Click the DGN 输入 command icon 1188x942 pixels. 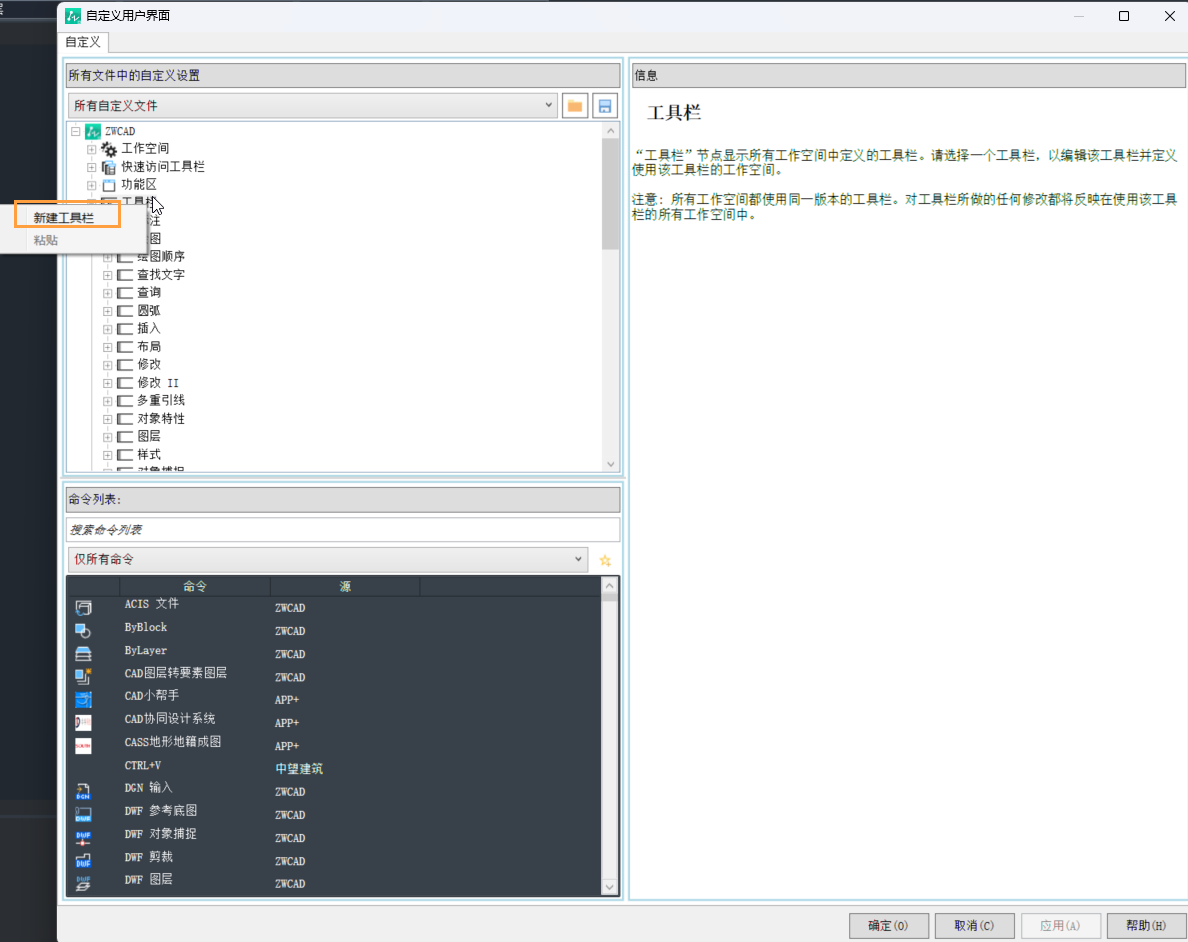click(x=83, y=792)
